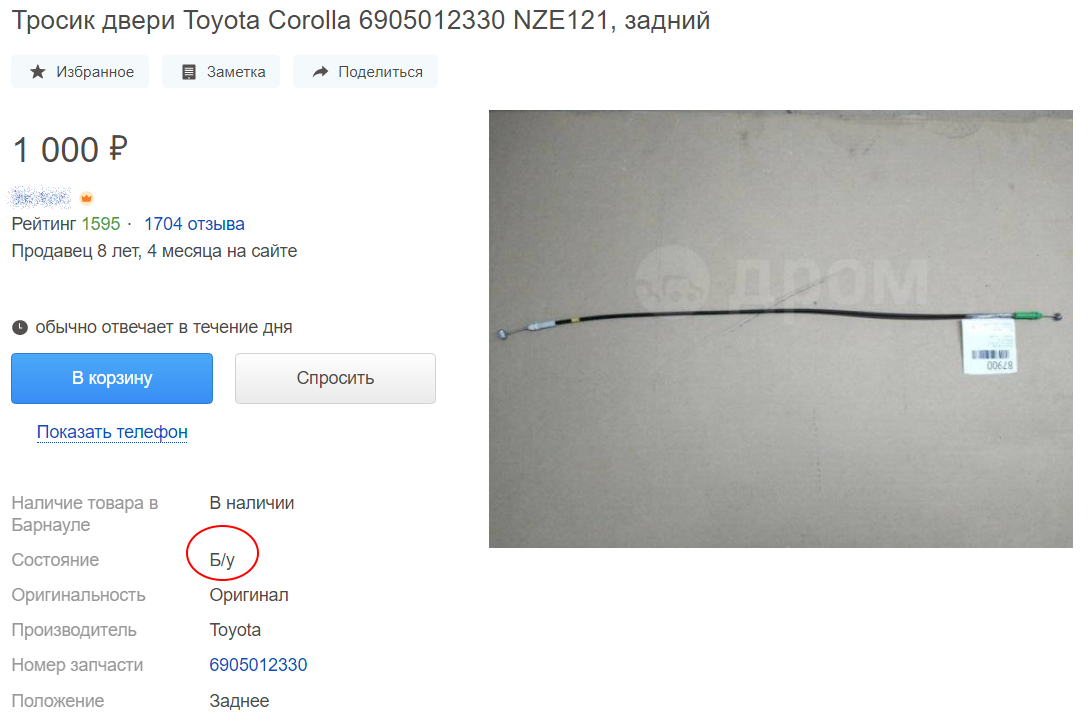This screenshot has width=1091, height=722.
Task: Click the door cable product photo
Action: click(781, 329)
